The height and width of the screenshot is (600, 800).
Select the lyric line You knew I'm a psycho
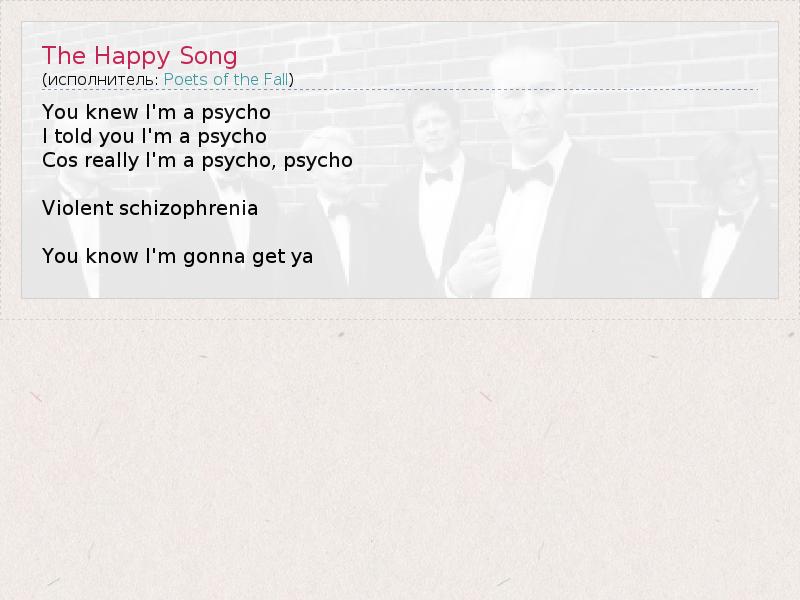coord(156,112)
